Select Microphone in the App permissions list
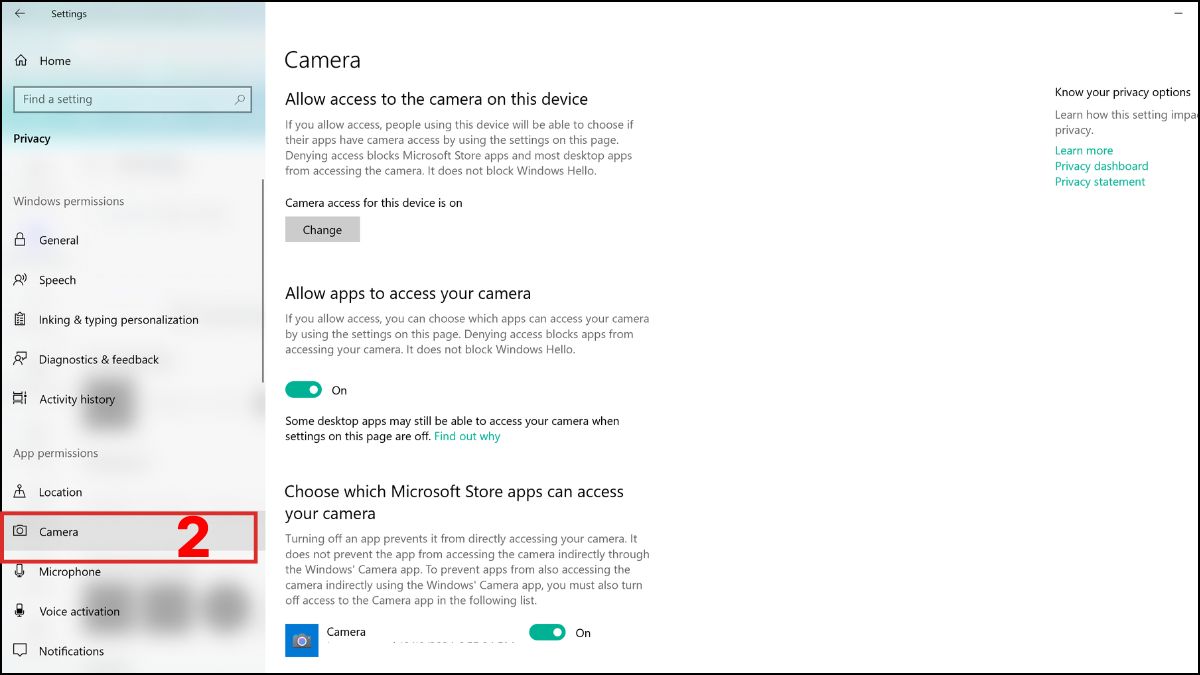This screenshot has width=1200, height=675. (x=72, y=571)
